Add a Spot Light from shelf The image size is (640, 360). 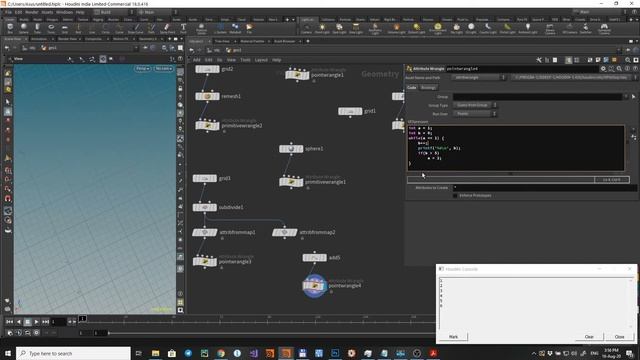pos(339,28)
